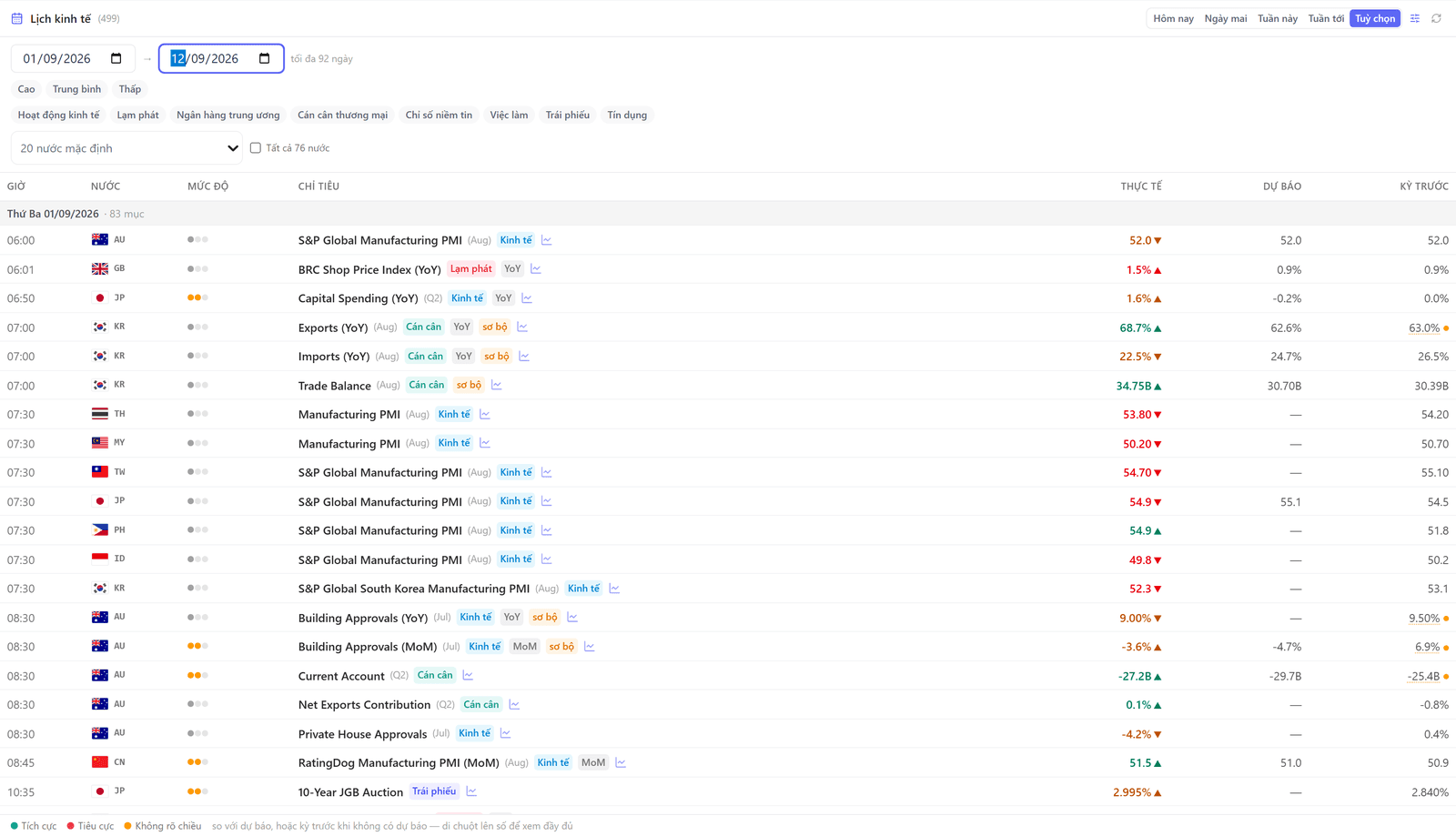Open start date calendar picker icon
Viewport: 1456px width, 836px height.
(116, 58)
